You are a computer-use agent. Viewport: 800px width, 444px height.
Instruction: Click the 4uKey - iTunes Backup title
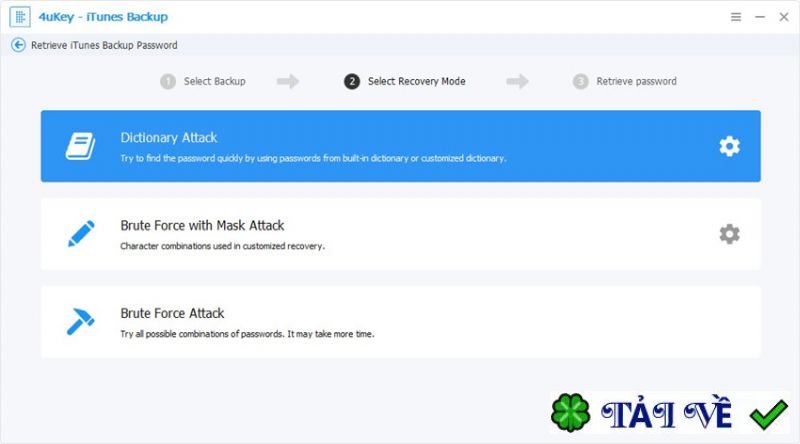click(x=103, y=17)
